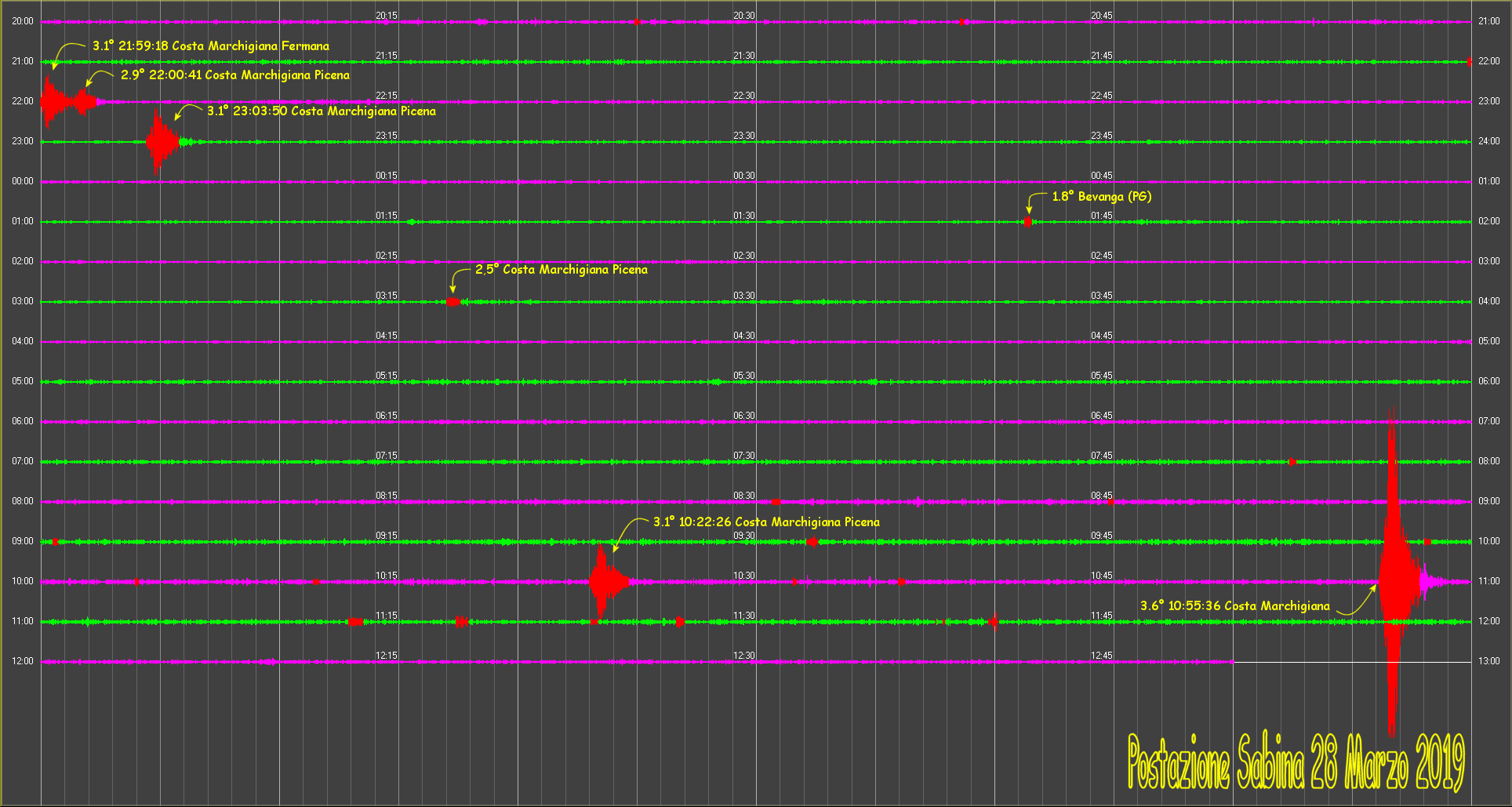Viewport: 1512px width, 807px height.
Task: Click the red 21:59:18 quake waveform at trace start
Action: coord(53,101)
